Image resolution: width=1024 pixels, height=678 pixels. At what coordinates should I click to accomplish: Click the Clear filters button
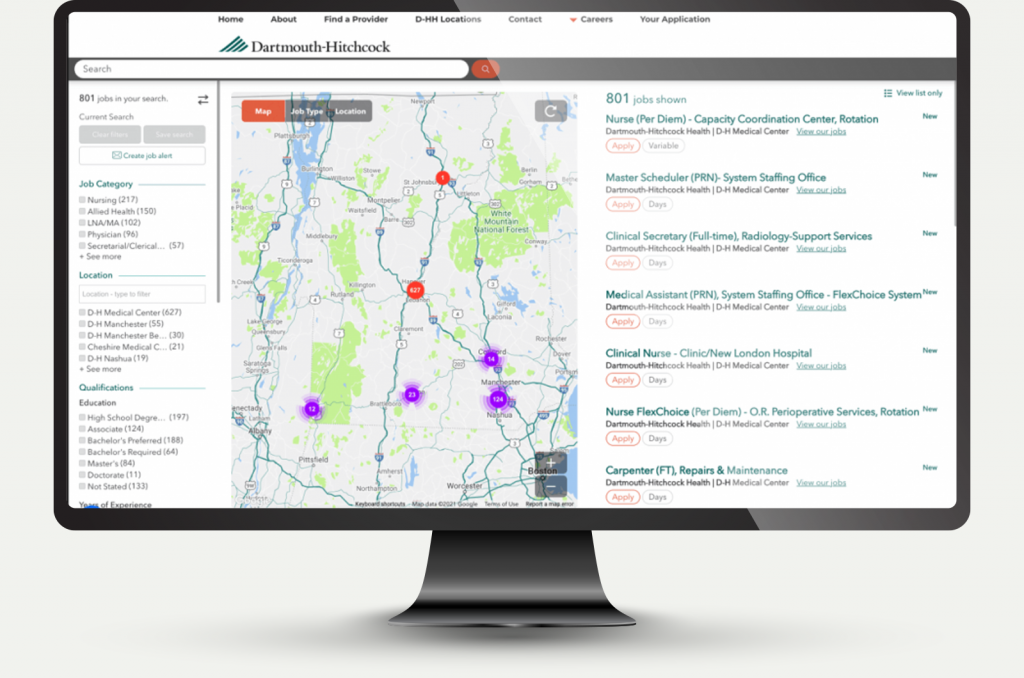point(110,135)
